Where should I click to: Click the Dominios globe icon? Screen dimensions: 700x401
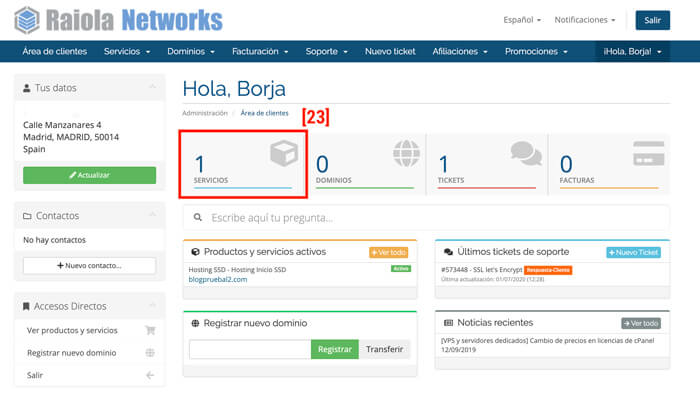(406, 153)
